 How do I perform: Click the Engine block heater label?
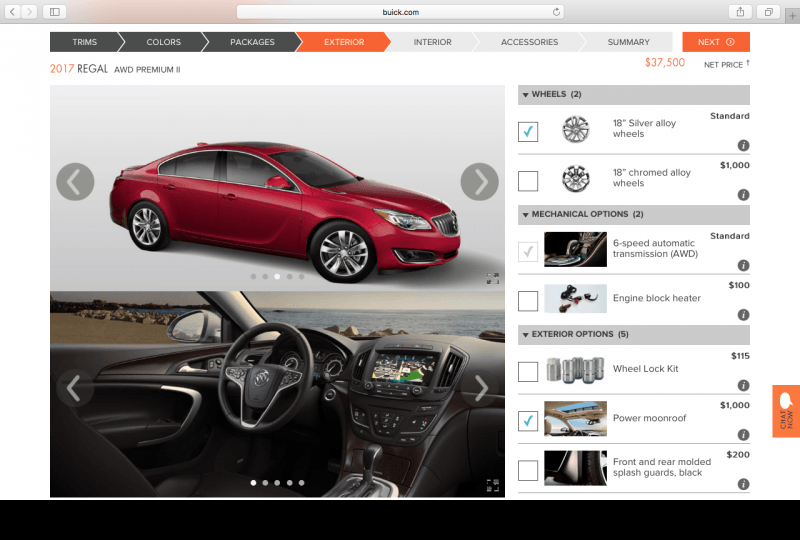click(657, 298)
